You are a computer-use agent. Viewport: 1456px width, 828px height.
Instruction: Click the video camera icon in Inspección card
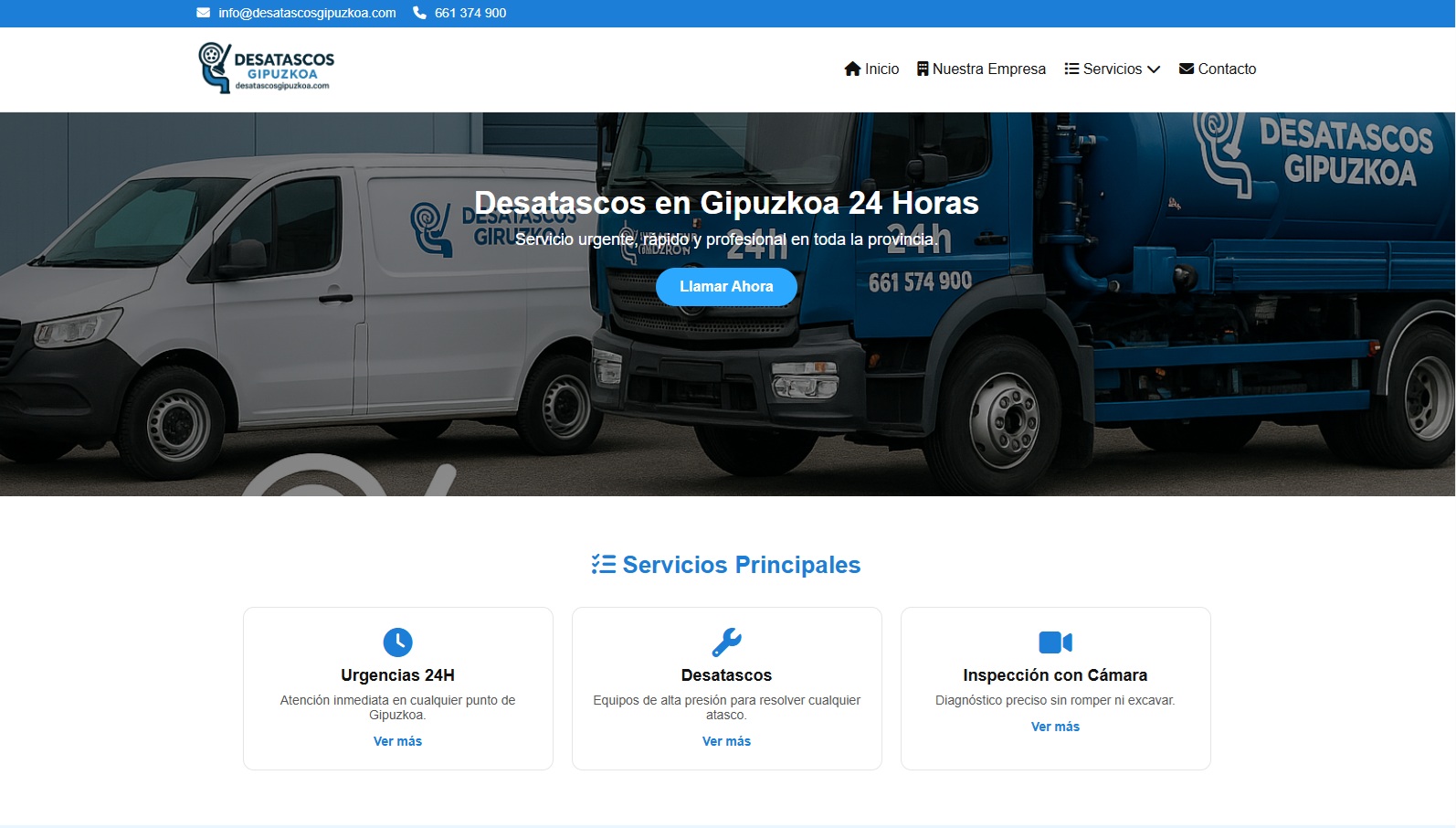[x=1056, y=642]
